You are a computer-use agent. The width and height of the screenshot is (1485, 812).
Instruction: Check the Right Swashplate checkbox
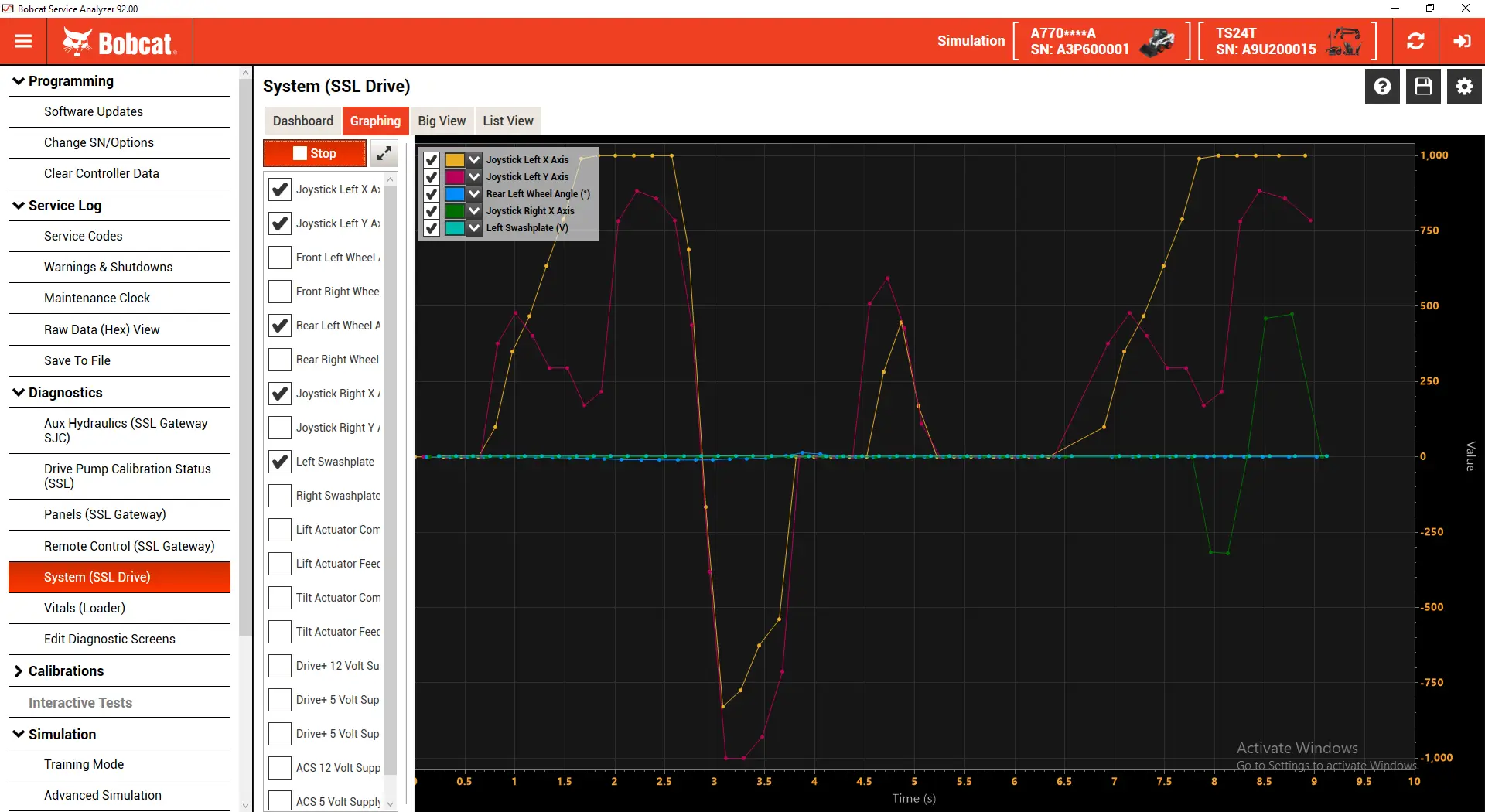279,496
